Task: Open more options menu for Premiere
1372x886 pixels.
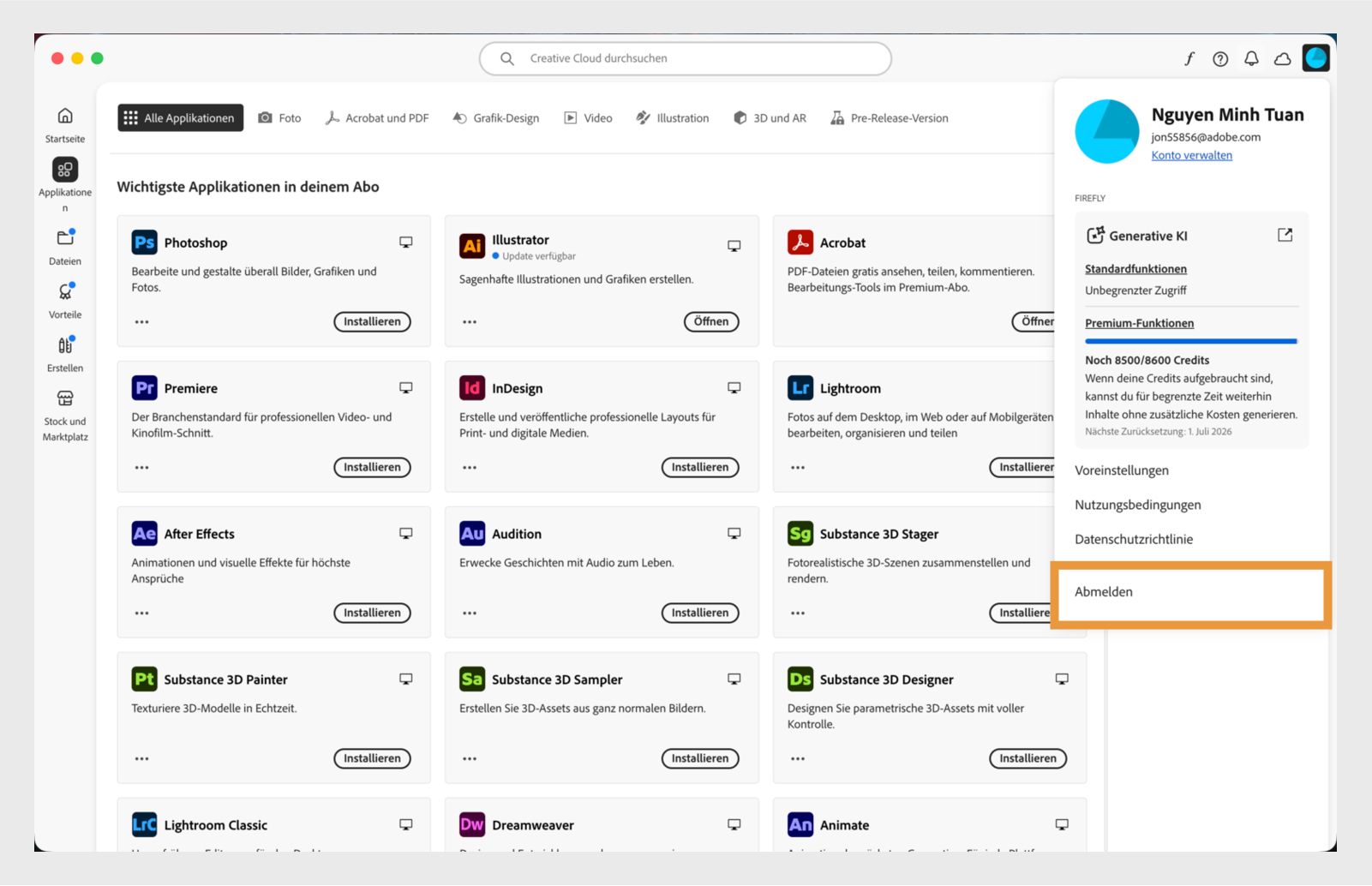Action: [x=142, y=468]
